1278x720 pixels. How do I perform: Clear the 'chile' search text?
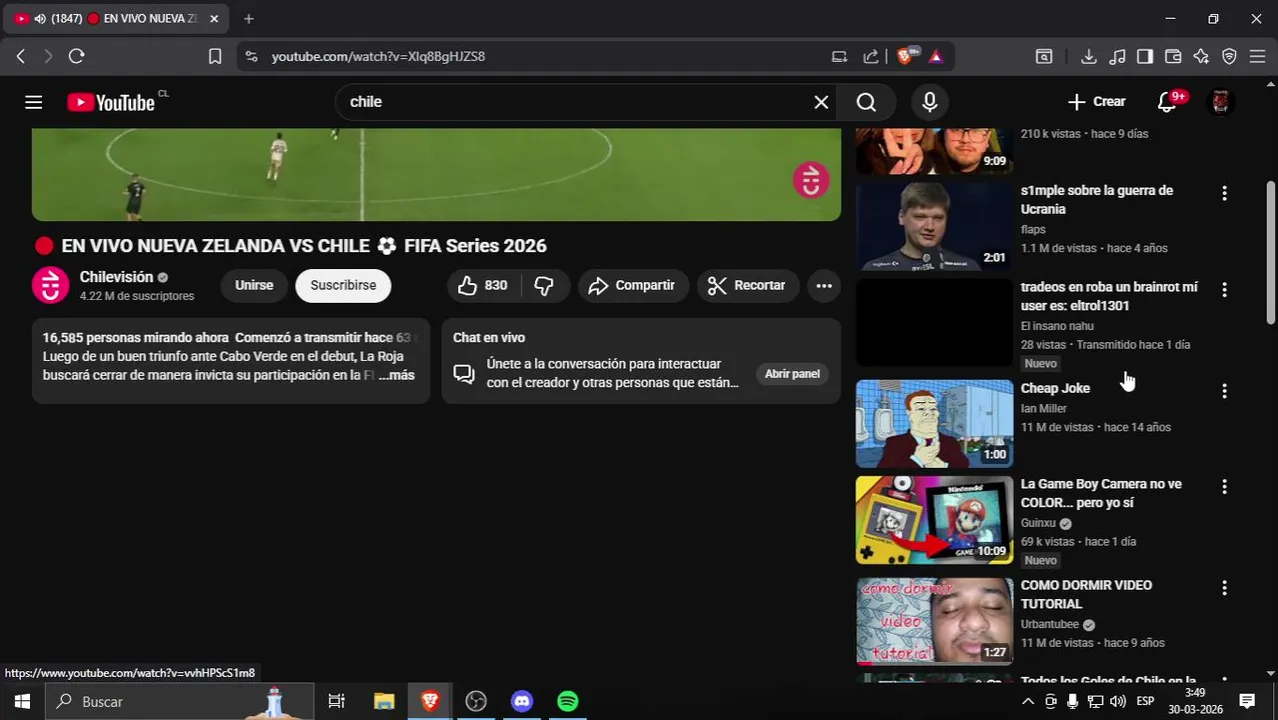click(x=821, y=102)
